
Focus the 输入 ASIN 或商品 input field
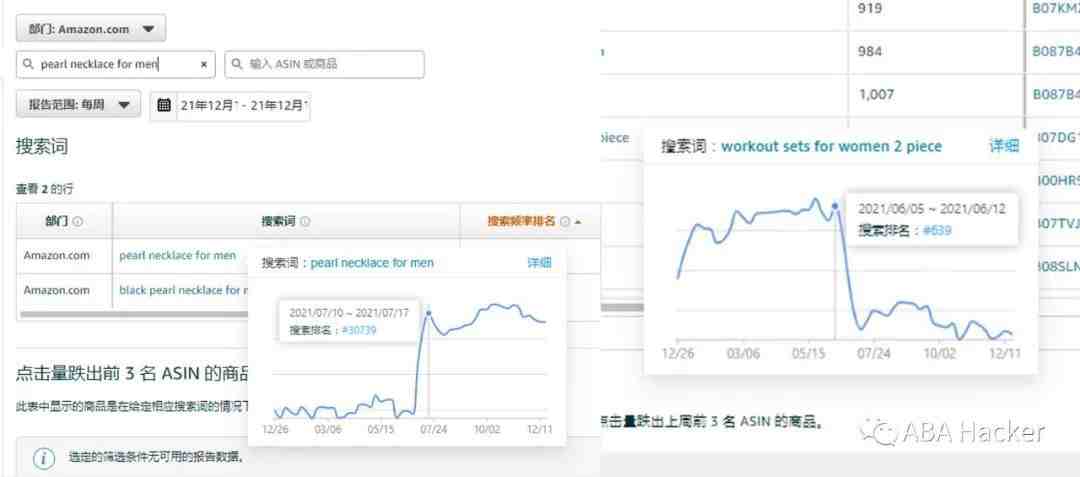(324, 64)
